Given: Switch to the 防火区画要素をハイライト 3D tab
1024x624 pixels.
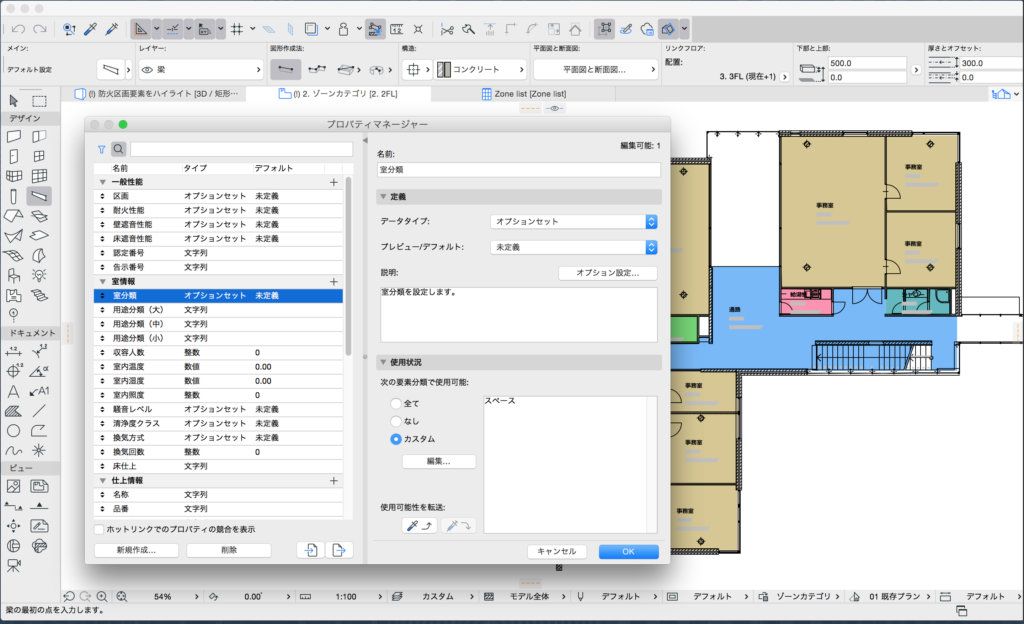Looking at the screenshot, I should (x=157, y=94).
